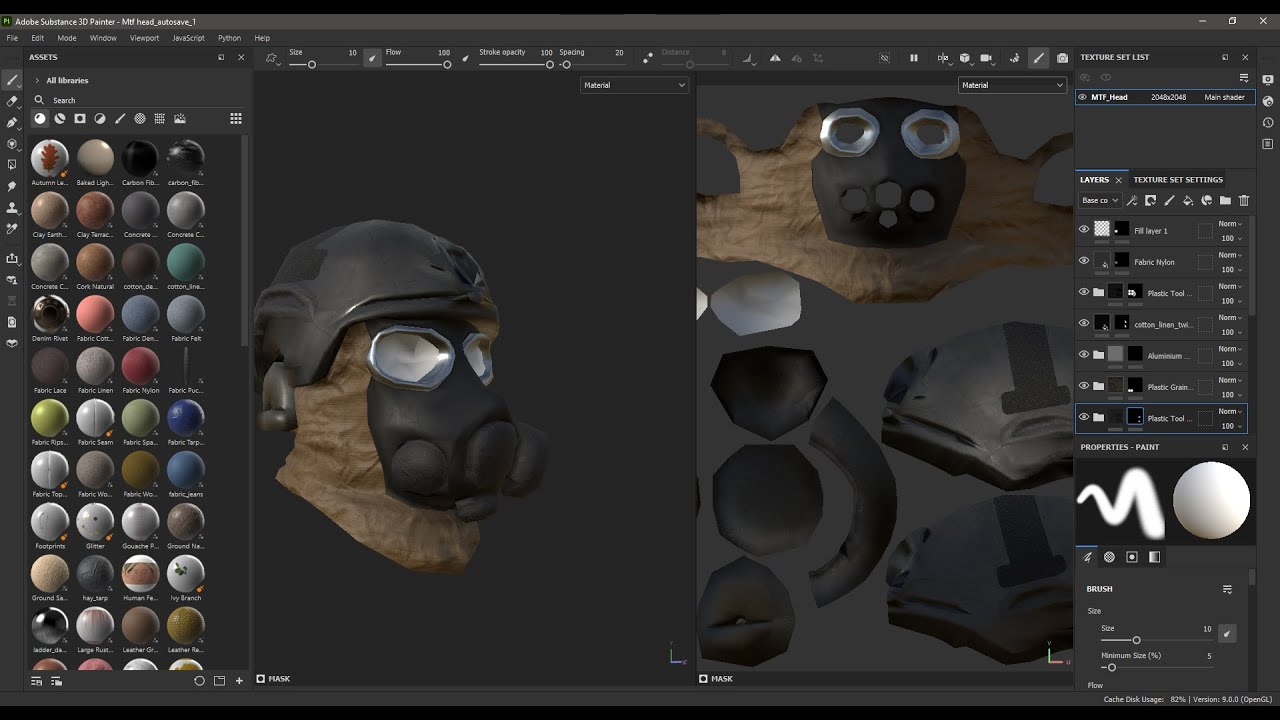1280x720 pixels.
Task: Open the Viewport menu
Action: click(144, 38)
